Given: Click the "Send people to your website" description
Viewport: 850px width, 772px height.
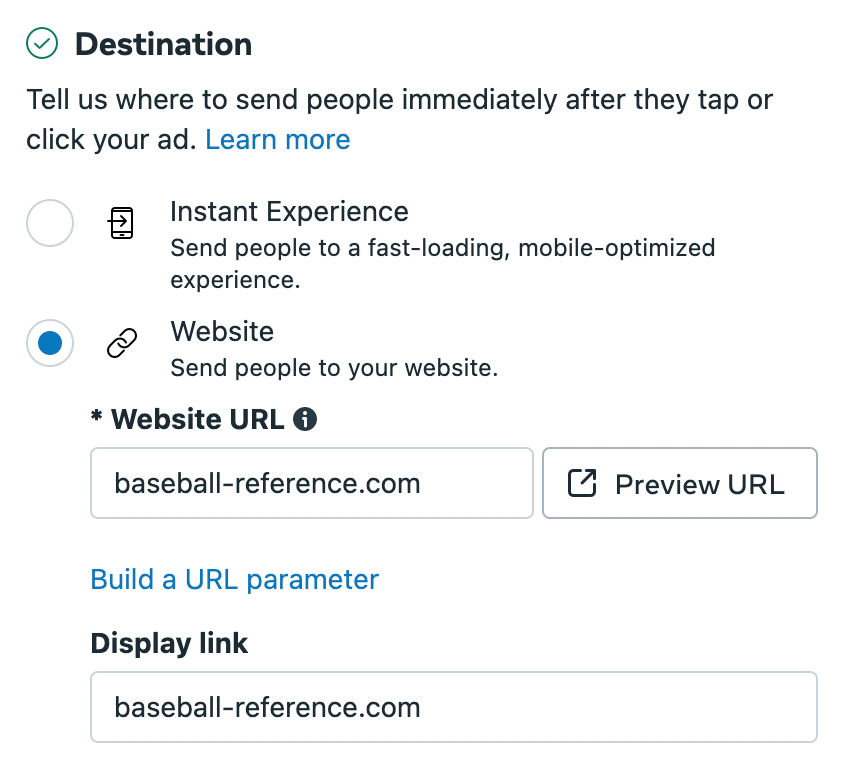Looking at the screenshot, I should click(334, 367).
